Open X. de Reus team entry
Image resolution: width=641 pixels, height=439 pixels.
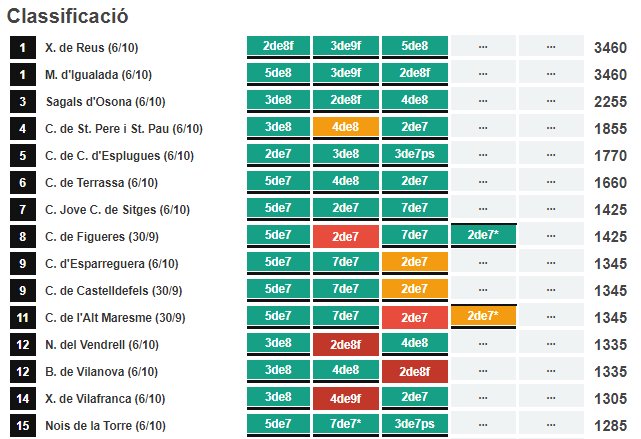(x=92, y=47)
